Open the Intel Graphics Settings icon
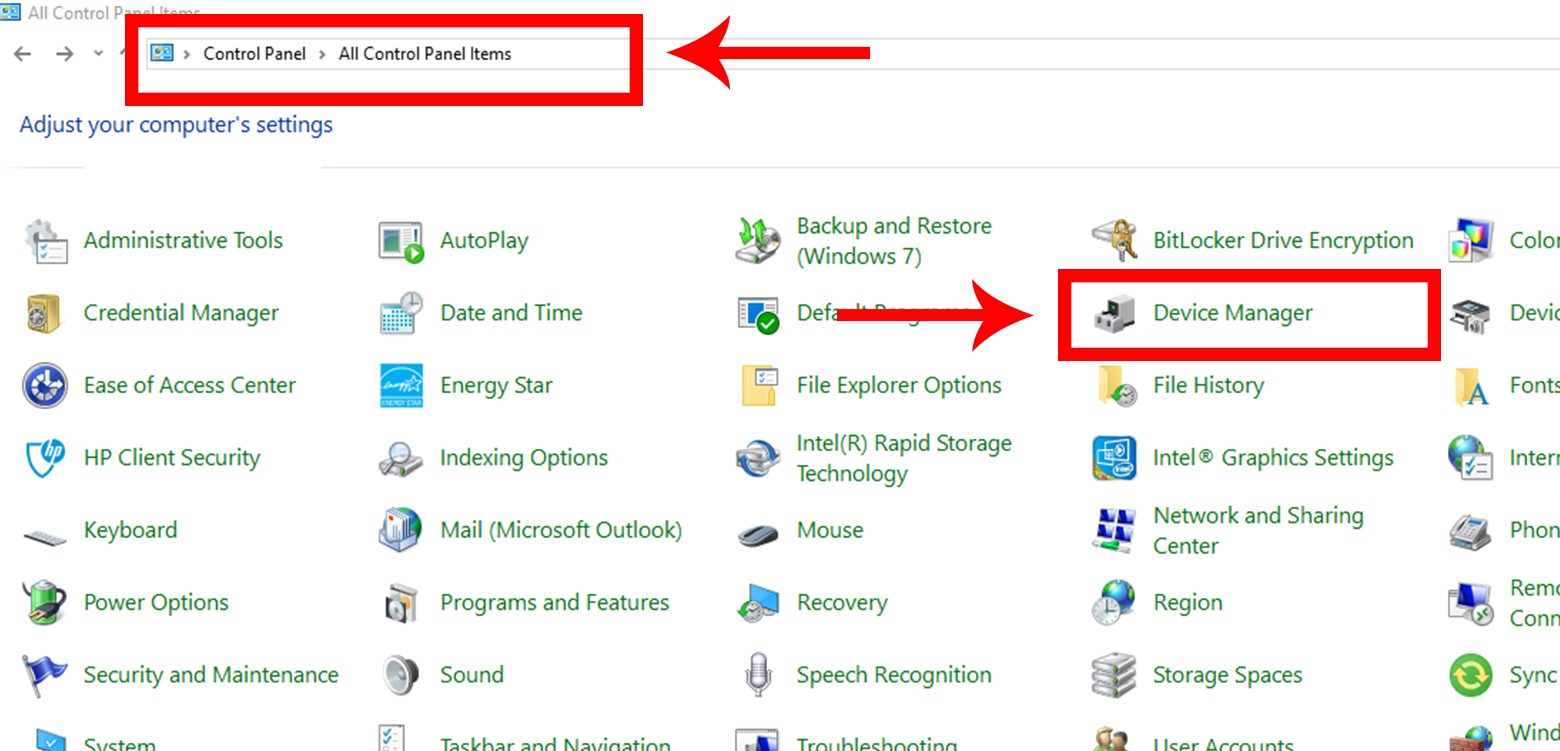 coord(1113,458)
